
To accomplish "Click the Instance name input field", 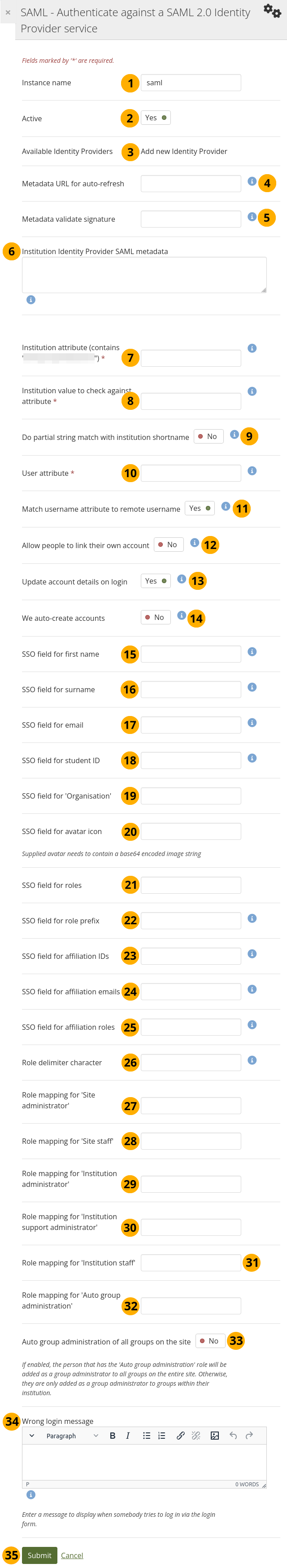I will [x=190, y=83].
